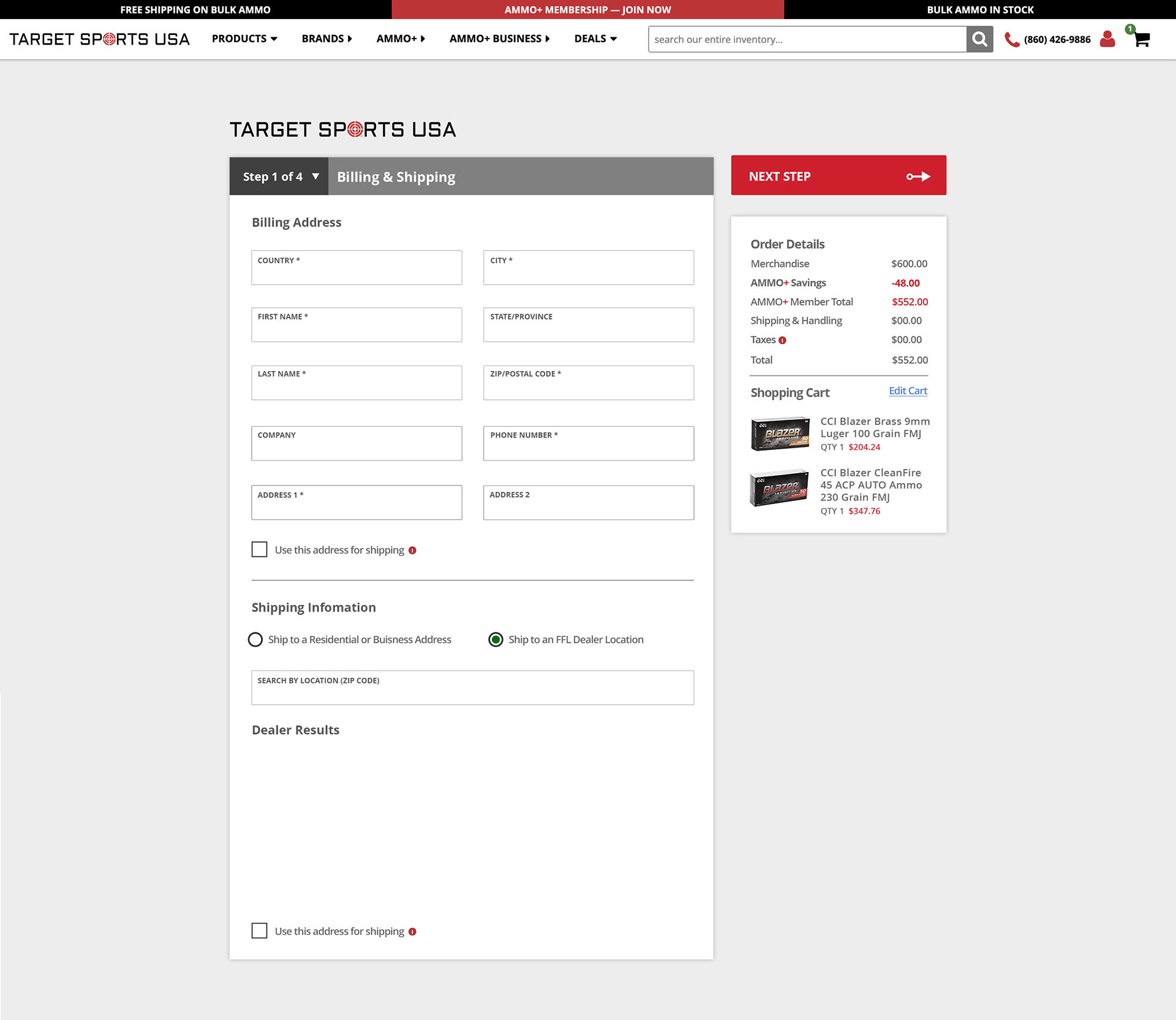
Task: Click the search magnifier icon
Action: pos(979,39)
